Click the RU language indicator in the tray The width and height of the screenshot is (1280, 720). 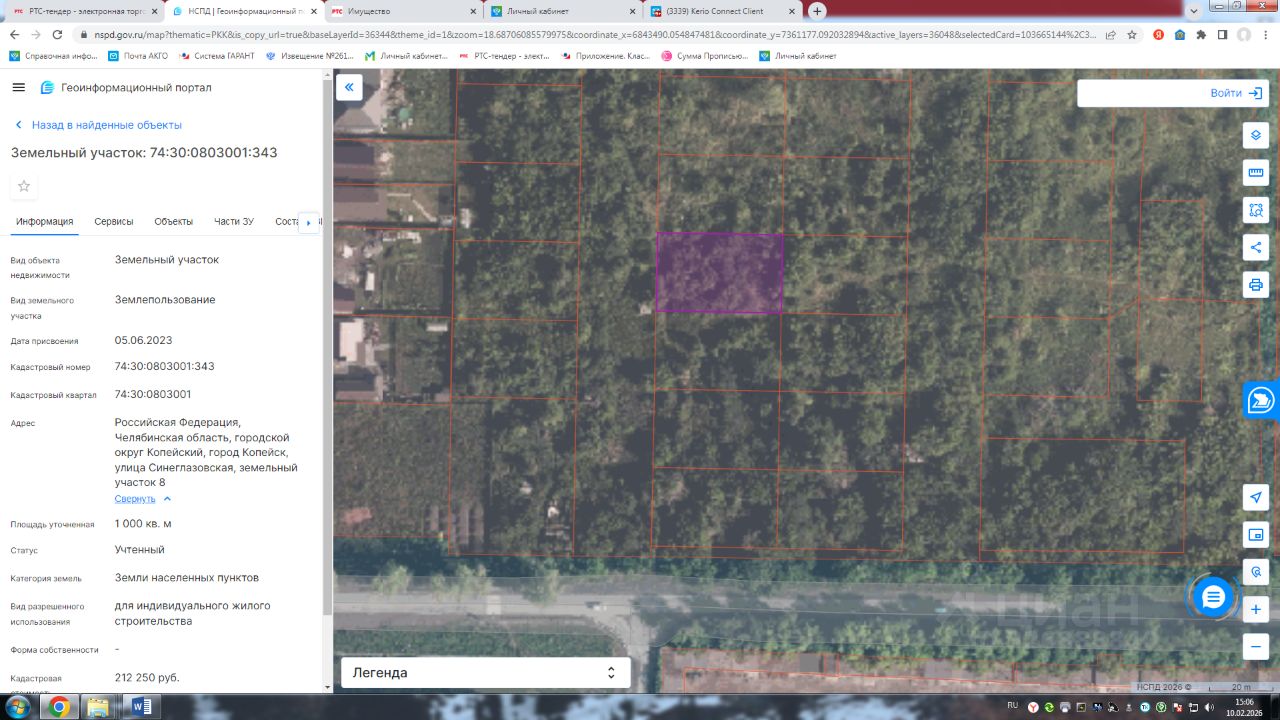[x=1012, y=704]
